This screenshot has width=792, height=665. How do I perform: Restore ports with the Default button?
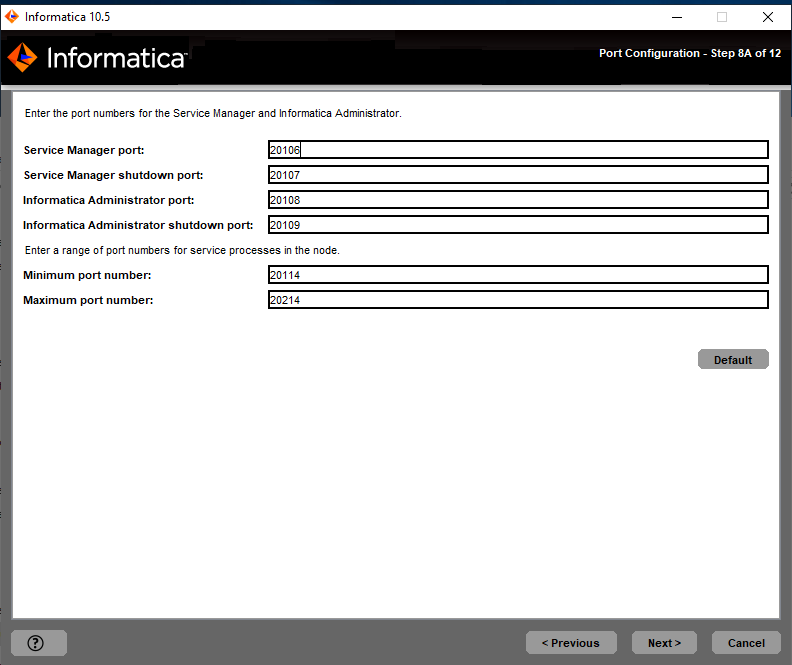tap(733, 360)
